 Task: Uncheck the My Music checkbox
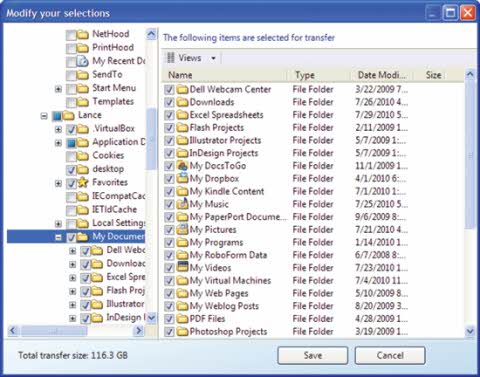[x=169, y=204]
